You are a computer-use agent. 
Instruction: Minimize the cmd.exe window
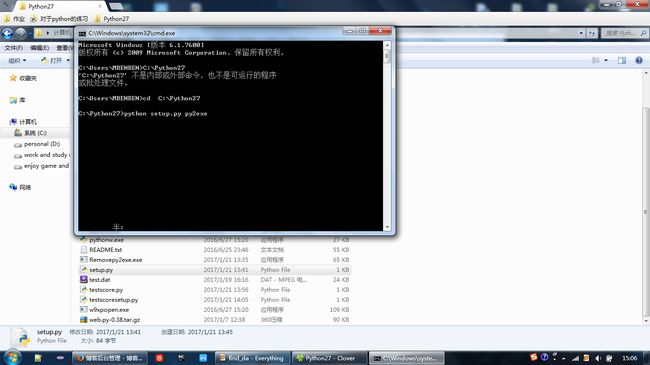(349, 31)
